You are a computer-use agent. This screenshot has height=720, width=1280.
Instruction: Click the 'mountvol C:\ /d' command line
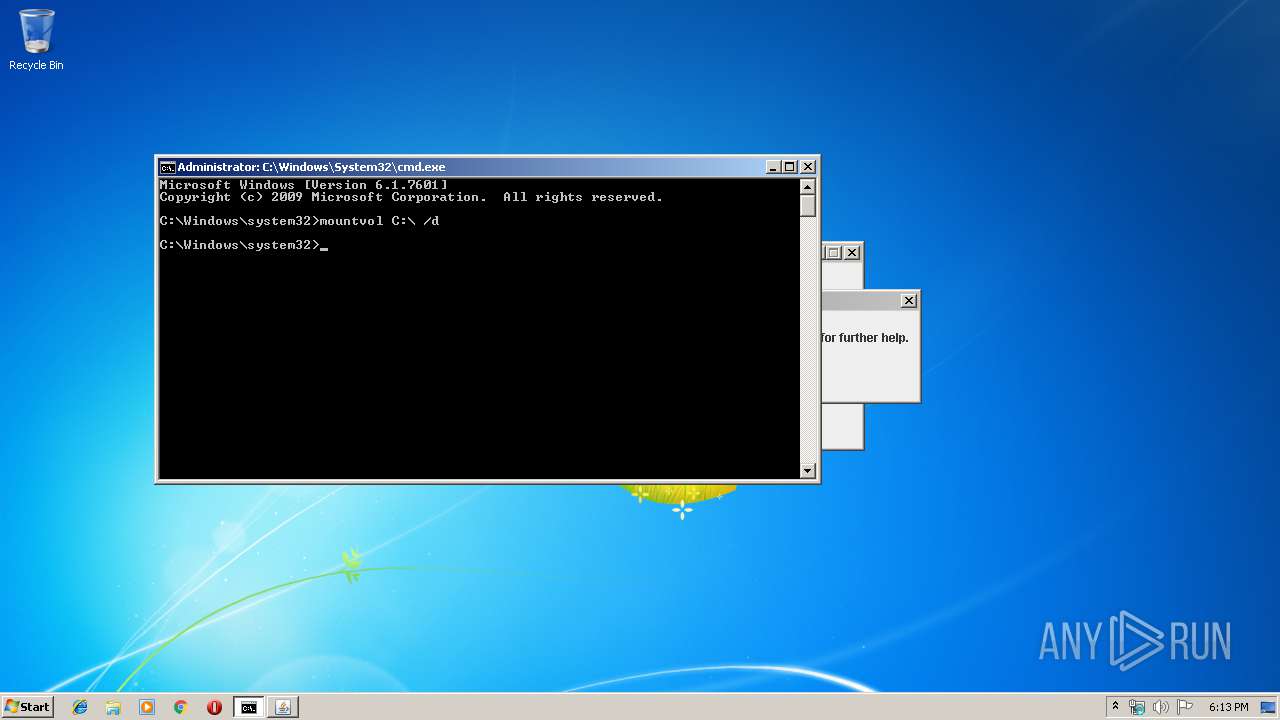(299, 221)
